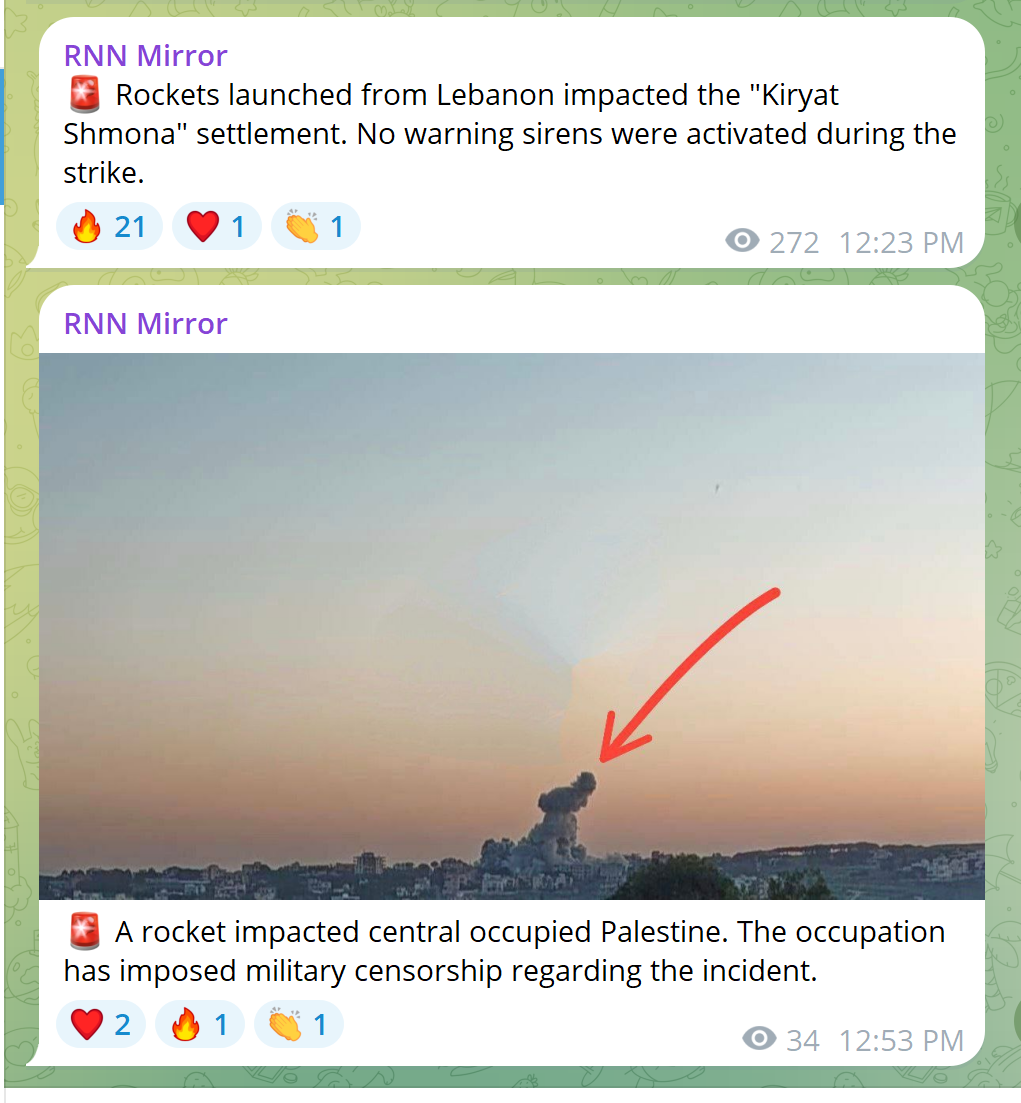Click the Kiryat Shmona message text

510,134
